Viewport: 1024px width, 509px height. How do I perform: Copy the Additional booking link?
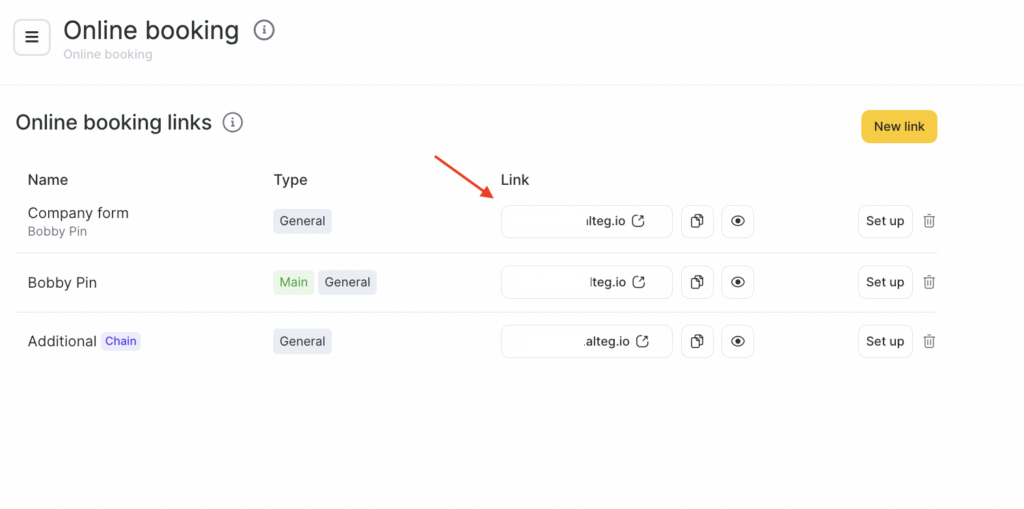pos(697,341)
